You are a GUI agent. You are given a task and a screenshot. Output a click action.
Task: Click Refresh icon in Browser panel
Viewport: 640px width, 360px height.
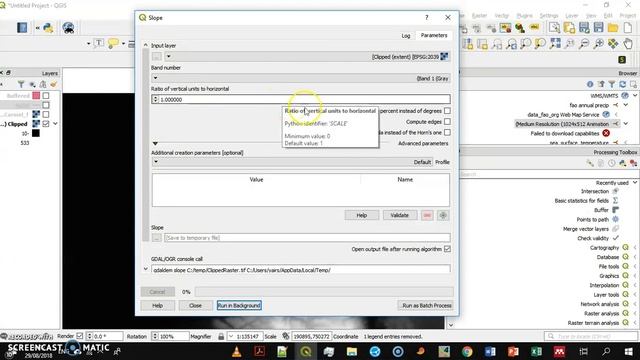(622, 84)
